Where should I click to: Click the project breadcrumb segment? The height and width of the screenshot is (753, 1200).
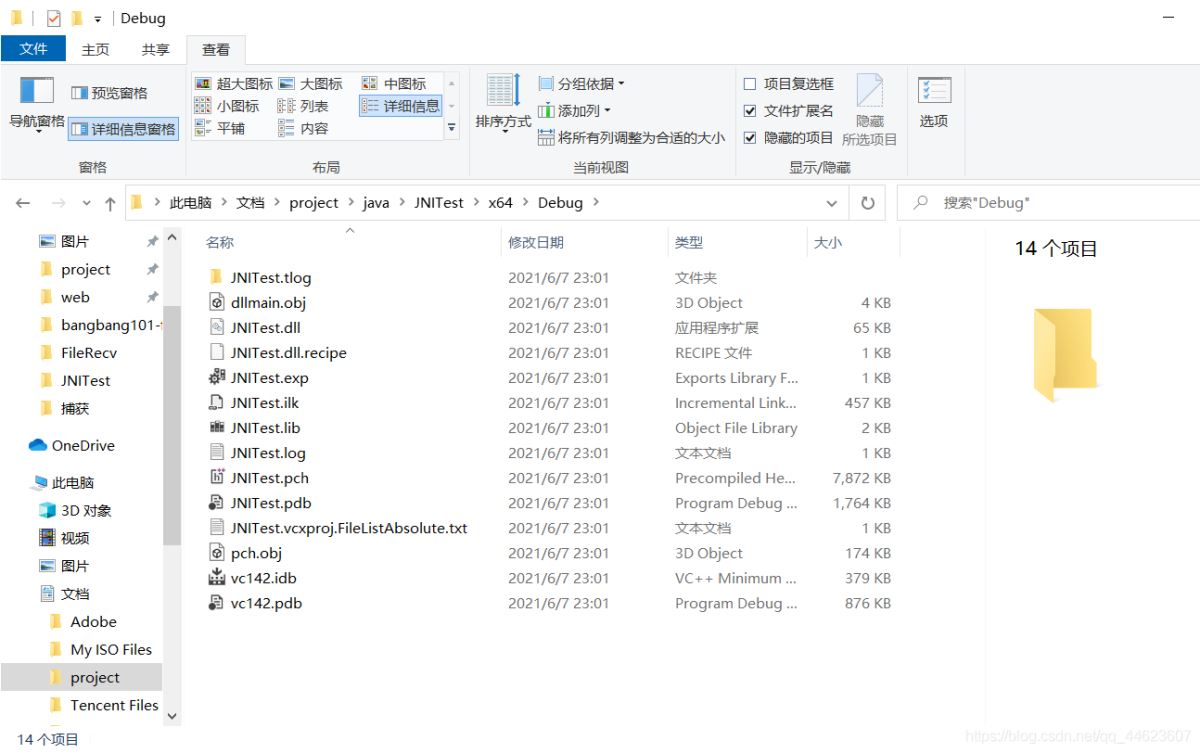pos(314,203)
